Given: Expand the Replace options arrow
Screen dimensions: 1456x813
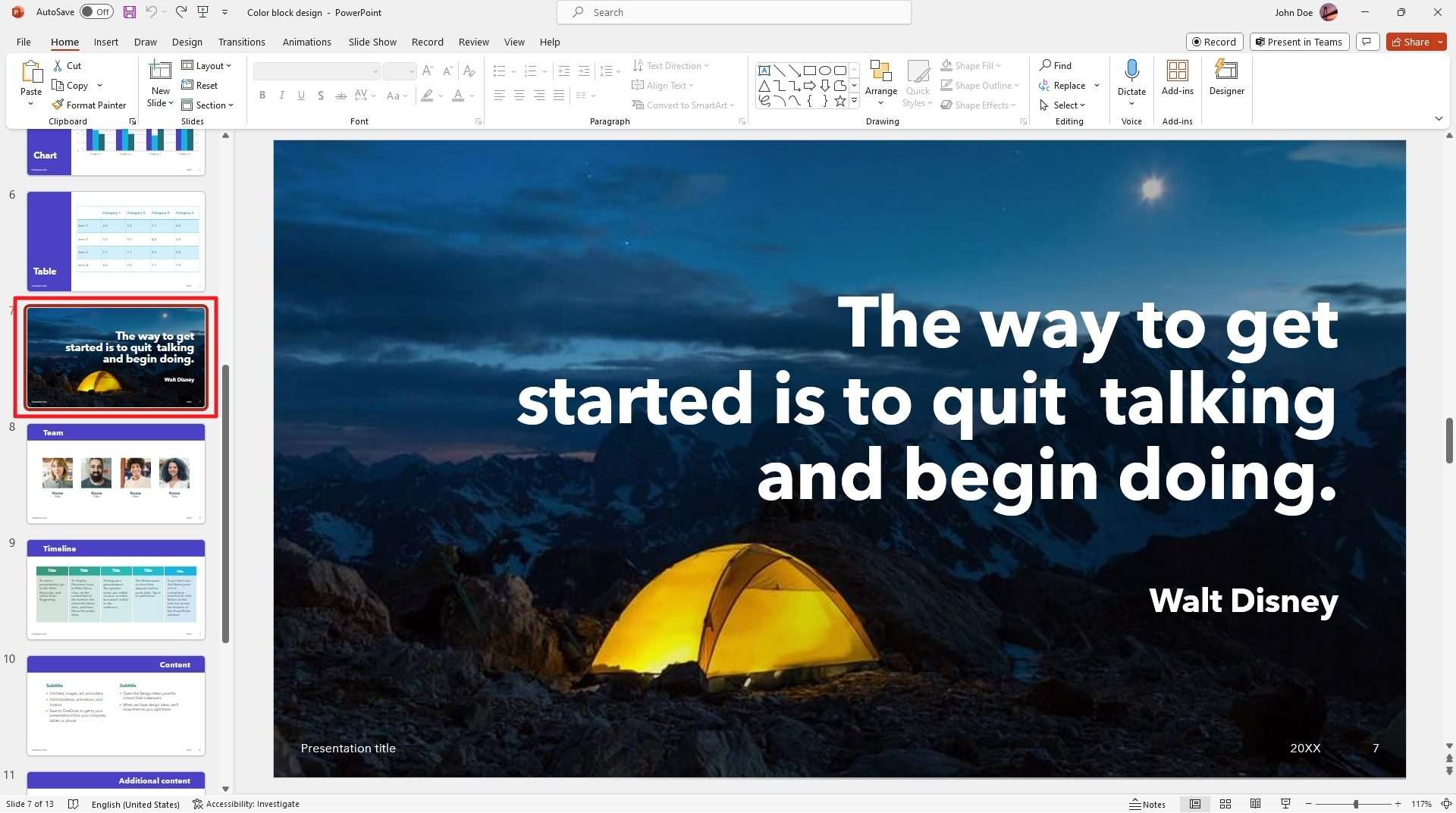Looking at the screenshot, I should click(x=1097, y=86).
